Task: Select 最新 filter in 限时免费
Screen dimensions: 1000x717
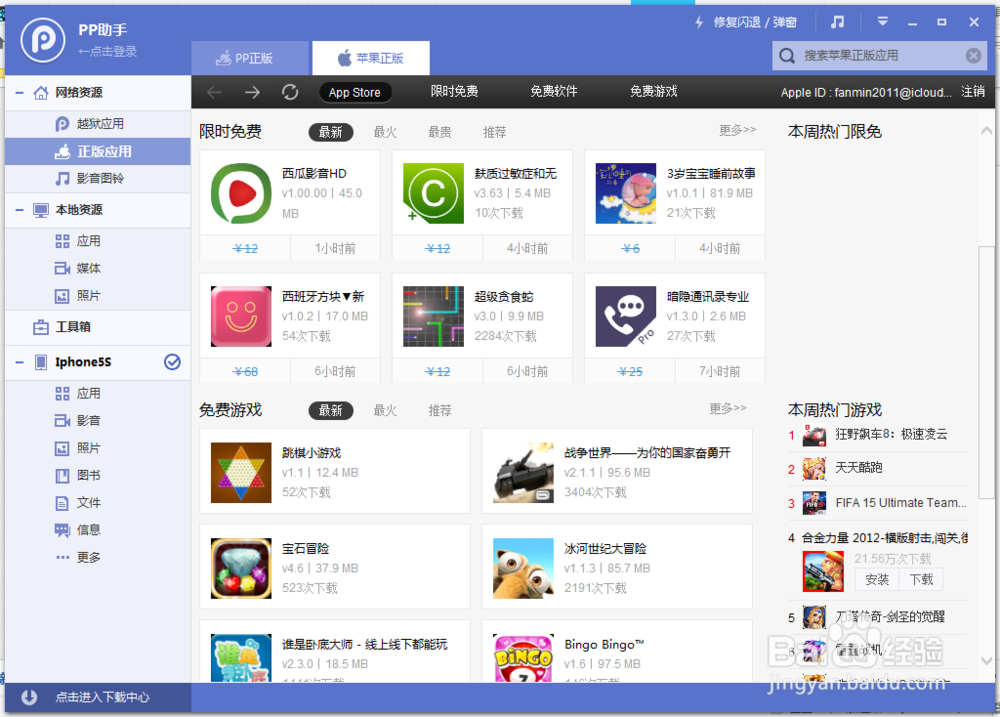Action: tap(331, 132)
